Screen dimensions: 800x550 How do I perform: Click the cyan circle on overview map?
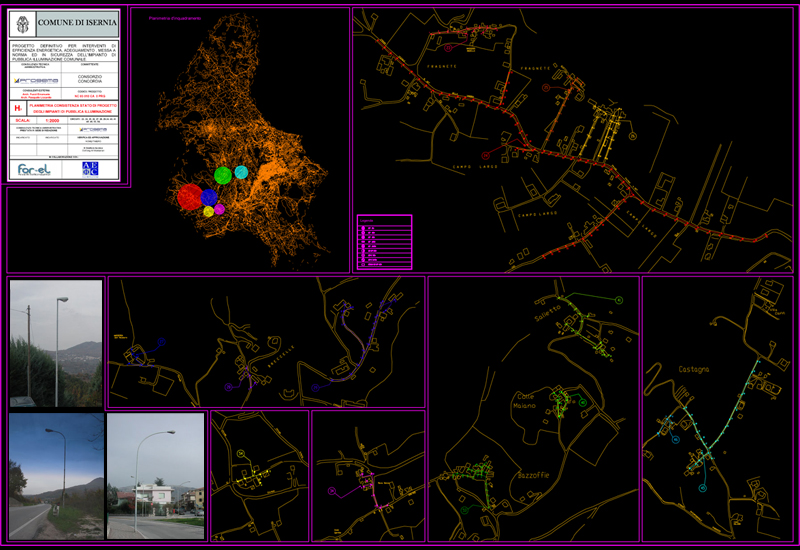coord(241,172)
